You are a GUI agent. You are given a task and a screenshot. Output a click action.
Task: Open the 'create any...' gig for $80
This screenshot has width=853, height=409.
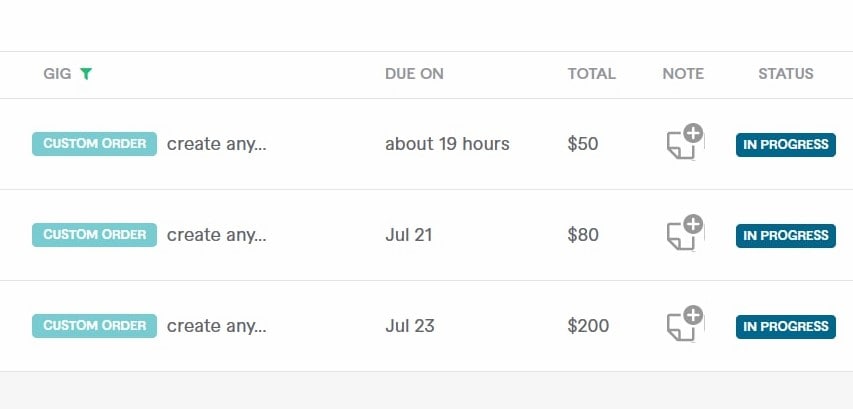[x=217, y=235]
